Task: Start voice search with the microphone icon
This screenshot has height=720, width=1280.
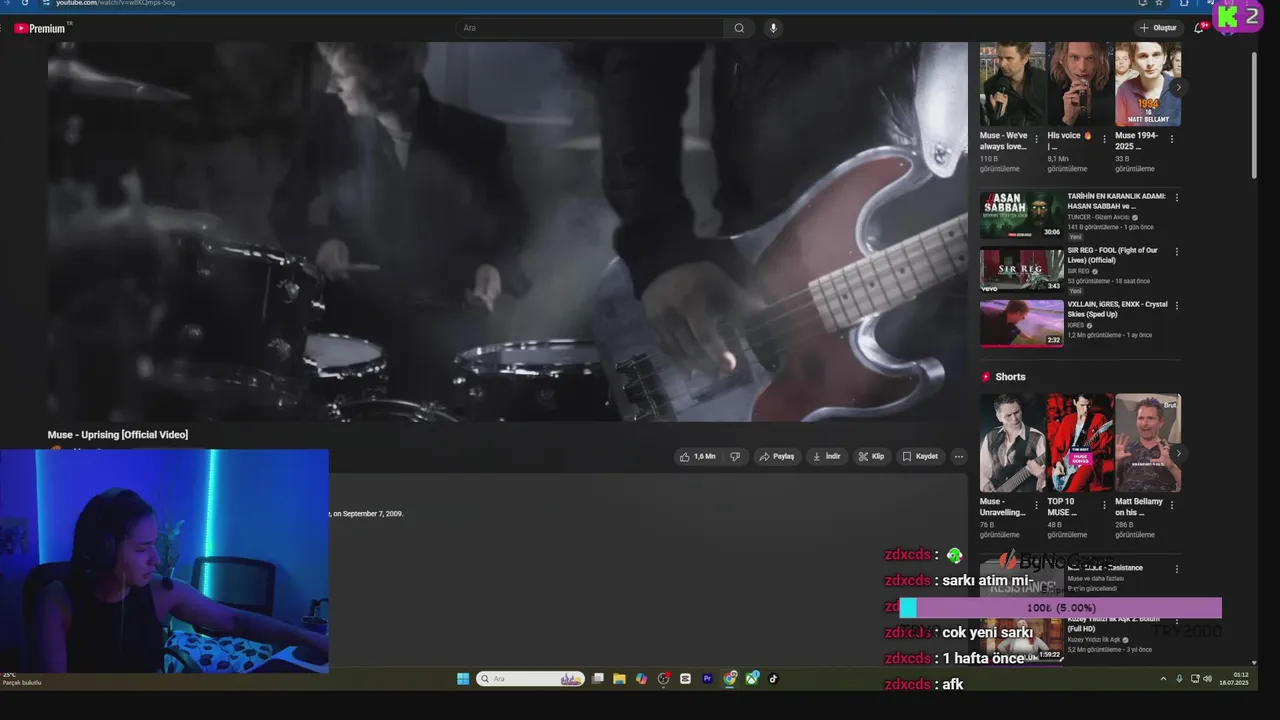Action: point(773,28)
